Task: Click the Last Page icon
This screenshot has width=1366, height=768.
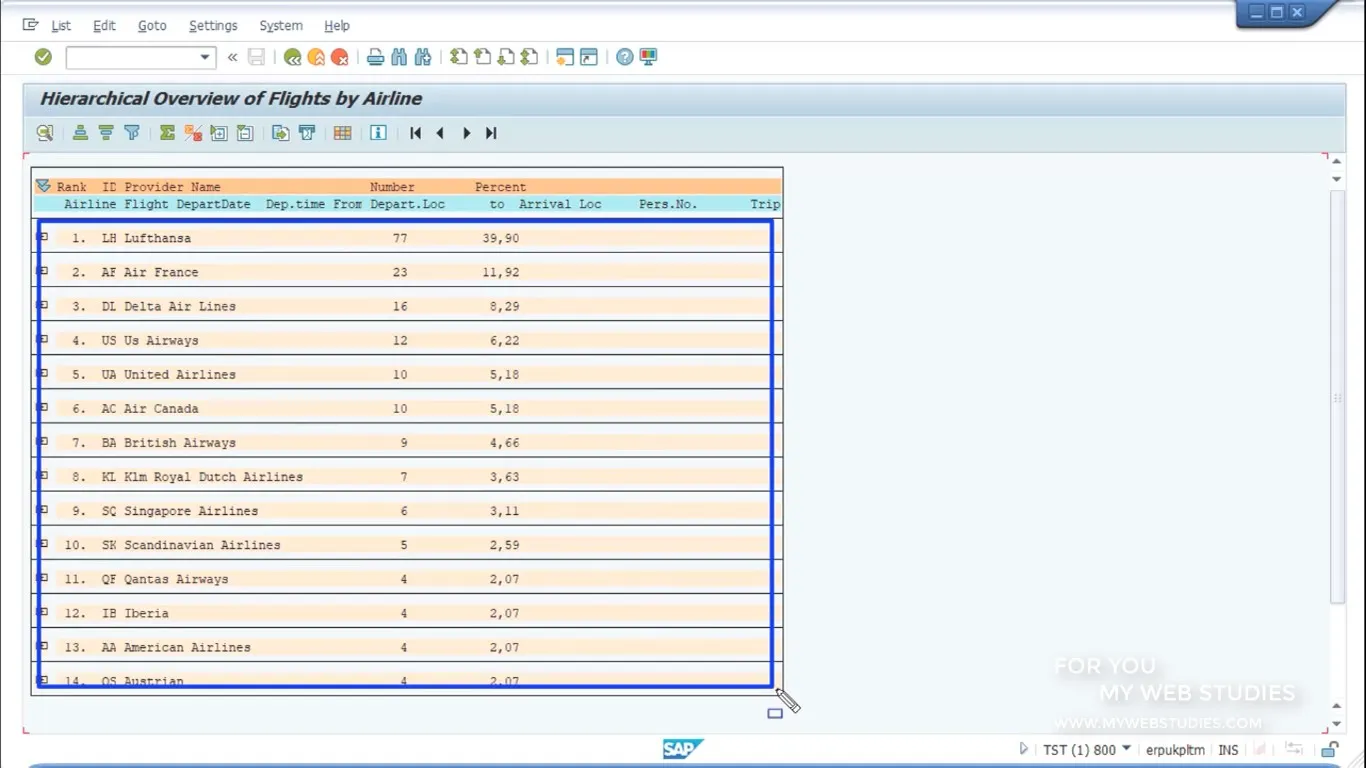Action: point(530,57)
